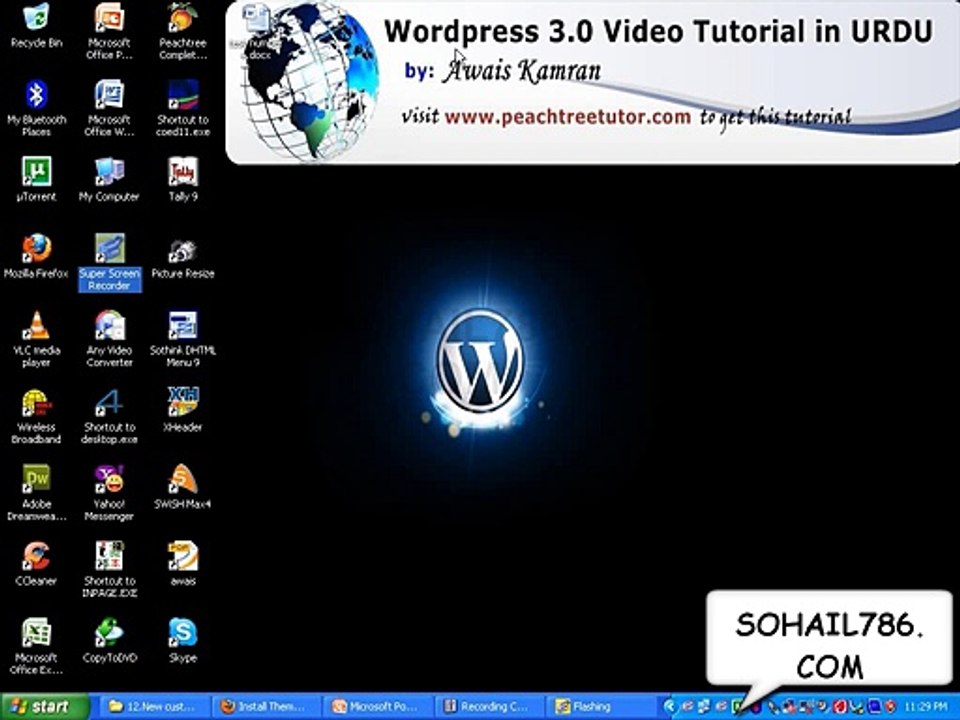Open Any Video Converter shortcut

point(109,339)
